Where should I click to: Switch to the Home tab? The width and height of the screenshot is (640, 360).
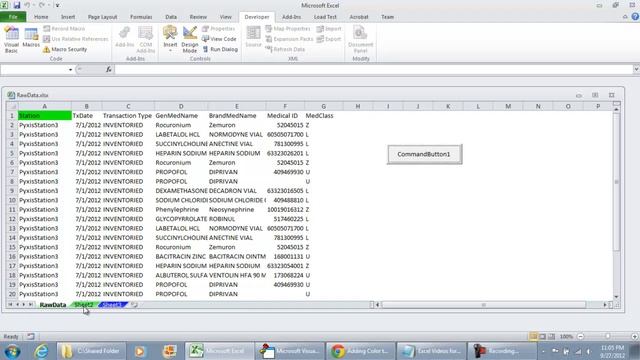point(41,17)
